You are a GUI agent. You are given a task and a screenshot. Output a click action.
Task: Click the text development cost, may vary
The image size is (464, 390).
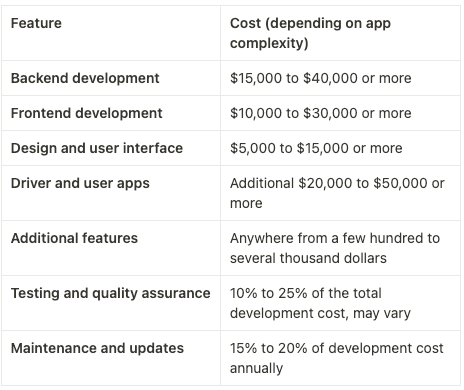(320, 313)
